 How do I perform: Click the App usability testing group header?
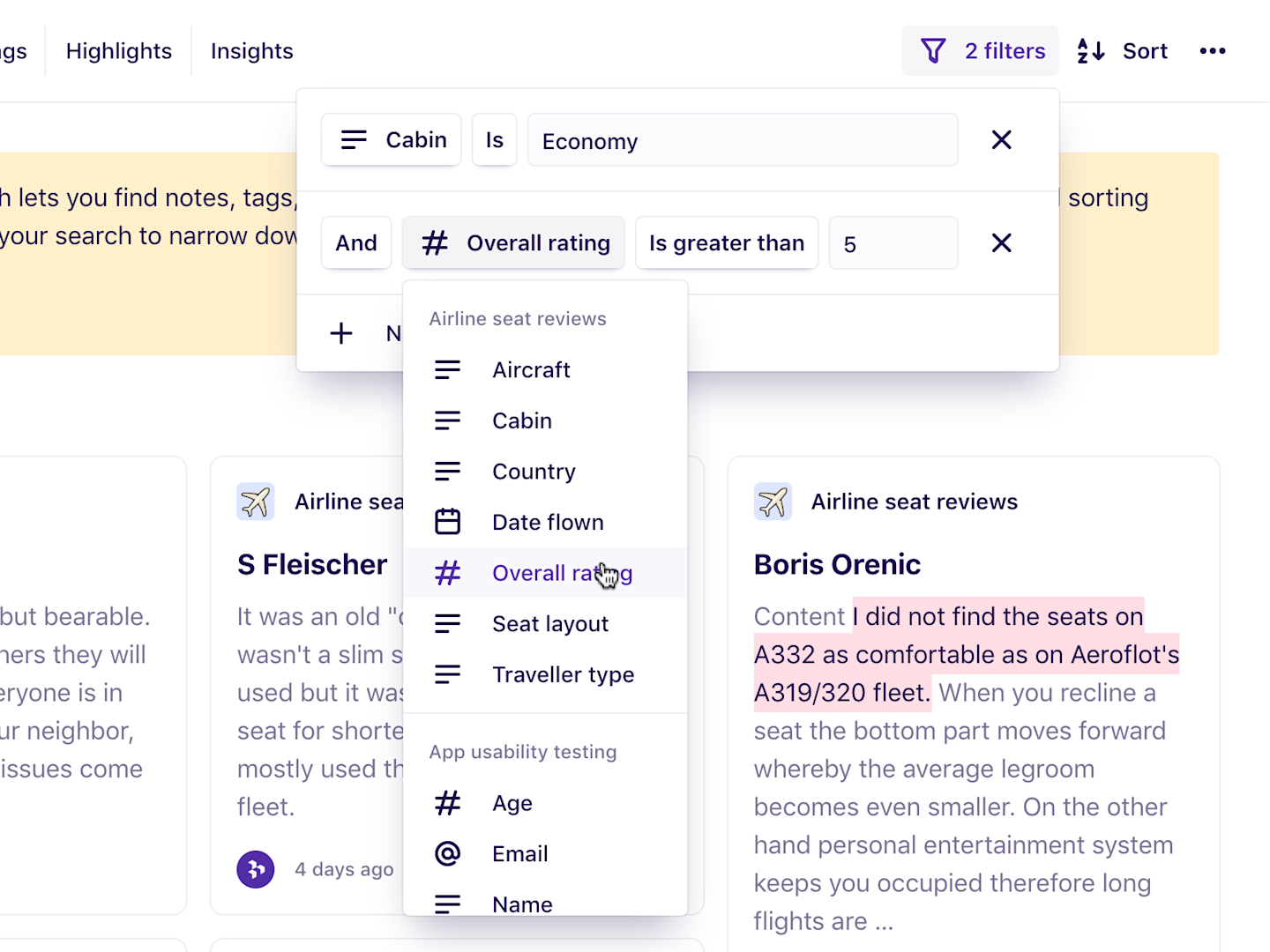523,752
